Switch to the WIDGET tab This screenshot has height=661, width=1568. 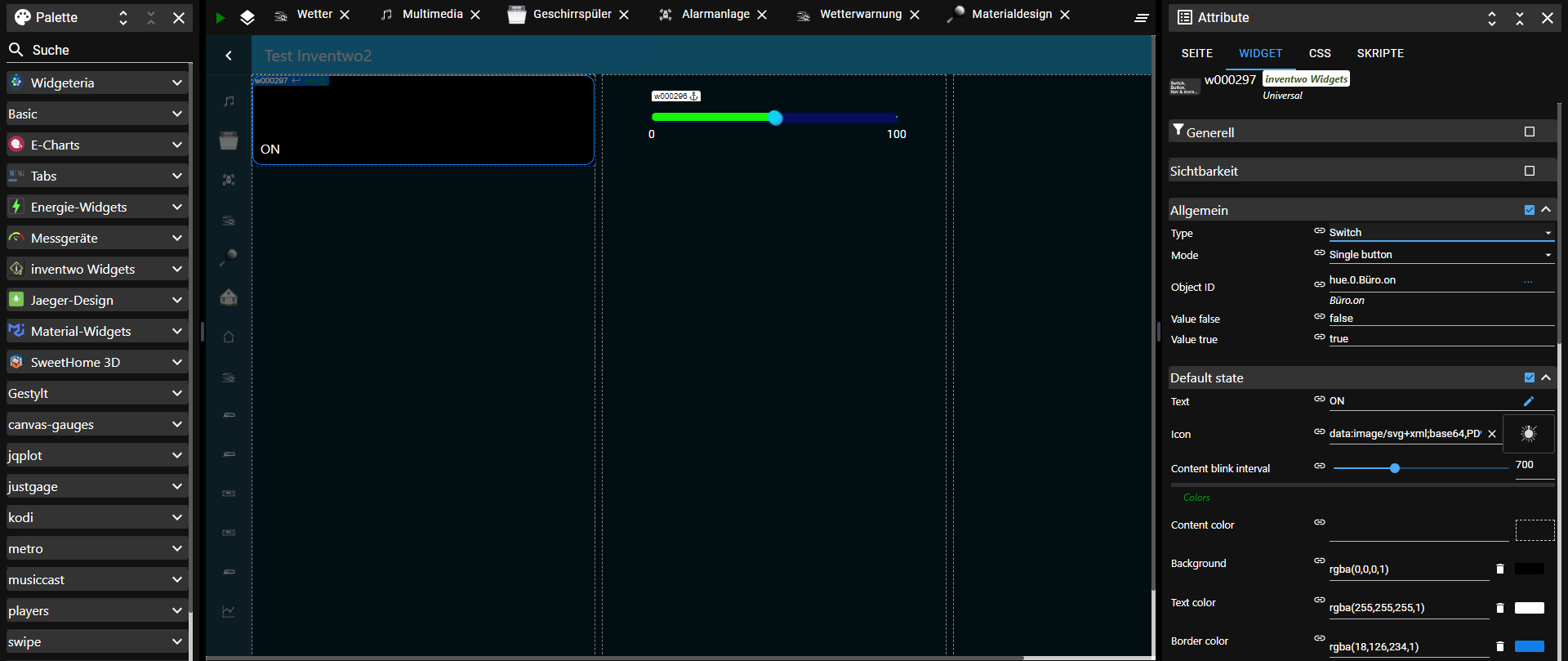[1260, 53]
